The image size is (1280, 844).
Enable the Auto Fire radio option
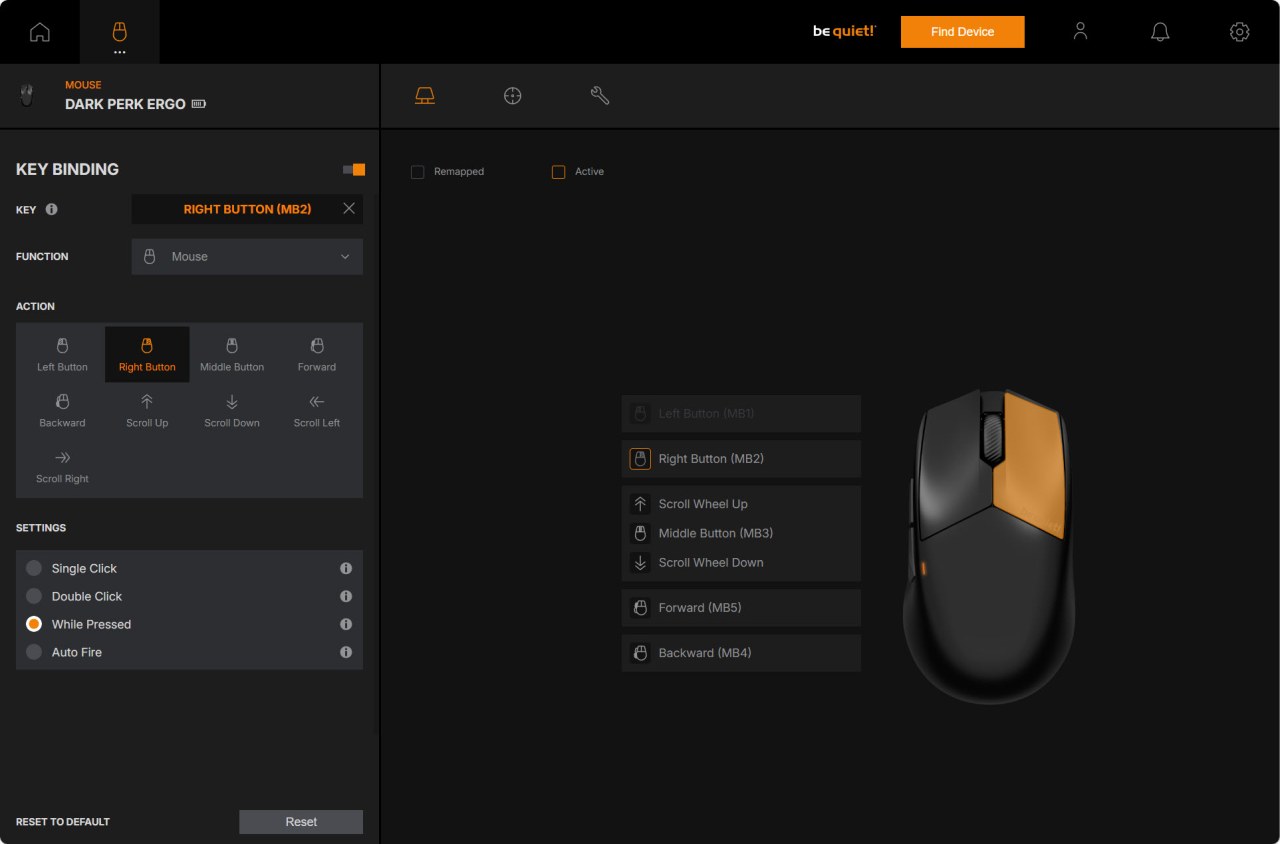(34, 652)
